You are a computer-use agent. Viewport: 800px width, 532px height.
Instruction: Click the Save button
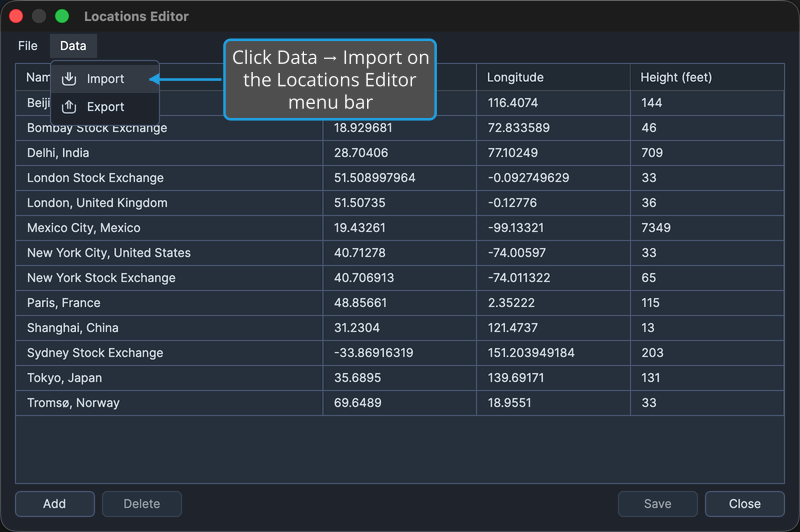(x=658, y=504)
